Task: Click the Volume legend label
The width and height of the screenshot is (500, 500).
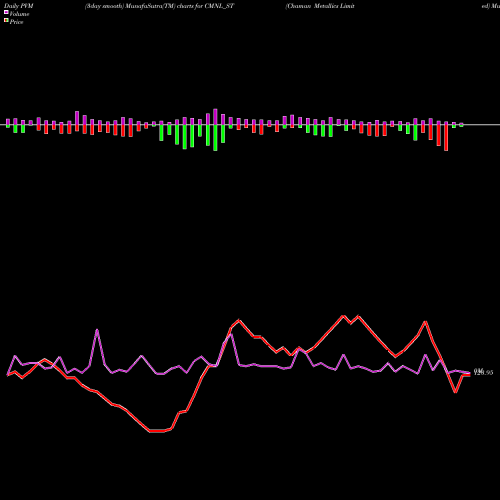Action: click(19, 14)
